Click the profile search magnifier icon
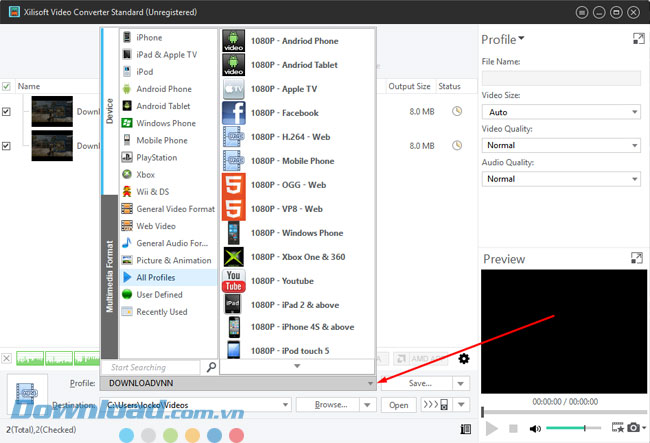The image size is (650, 443). (211, 367)
